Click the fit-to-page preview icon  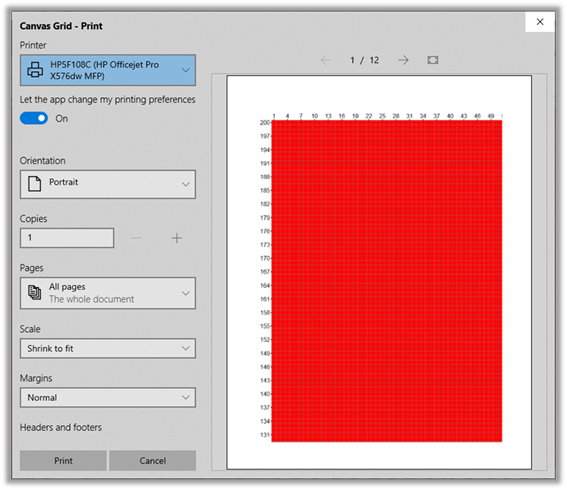pyautogui.click(x=432, y=60)
